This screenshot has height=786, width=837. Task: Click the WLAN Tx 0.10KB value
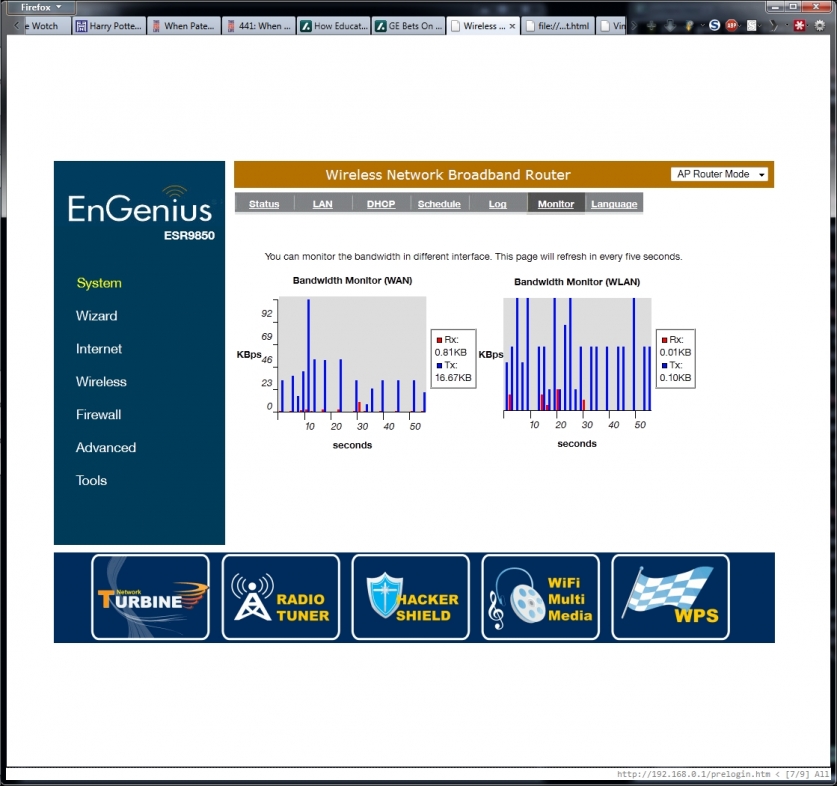tap(675, 378)
